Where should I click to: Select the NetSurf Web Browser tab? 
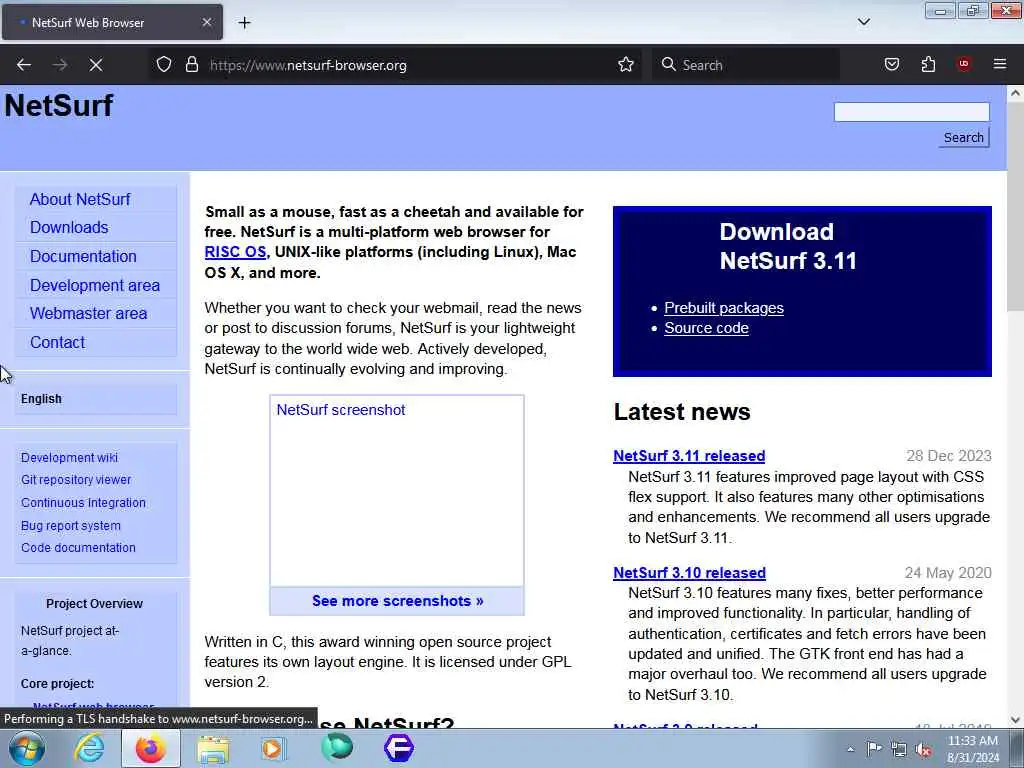pos(112,22)
